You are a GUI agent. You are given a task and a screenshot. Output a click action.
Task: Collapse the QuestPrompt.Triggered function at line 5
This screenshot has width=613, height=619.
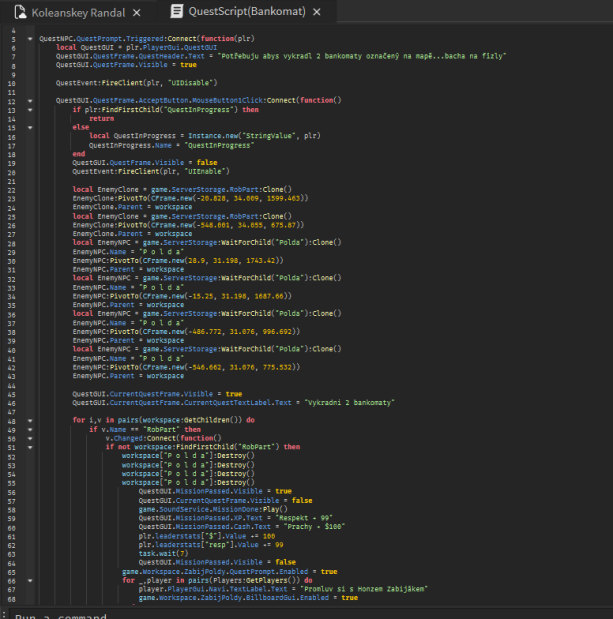(x=30, y=37)
